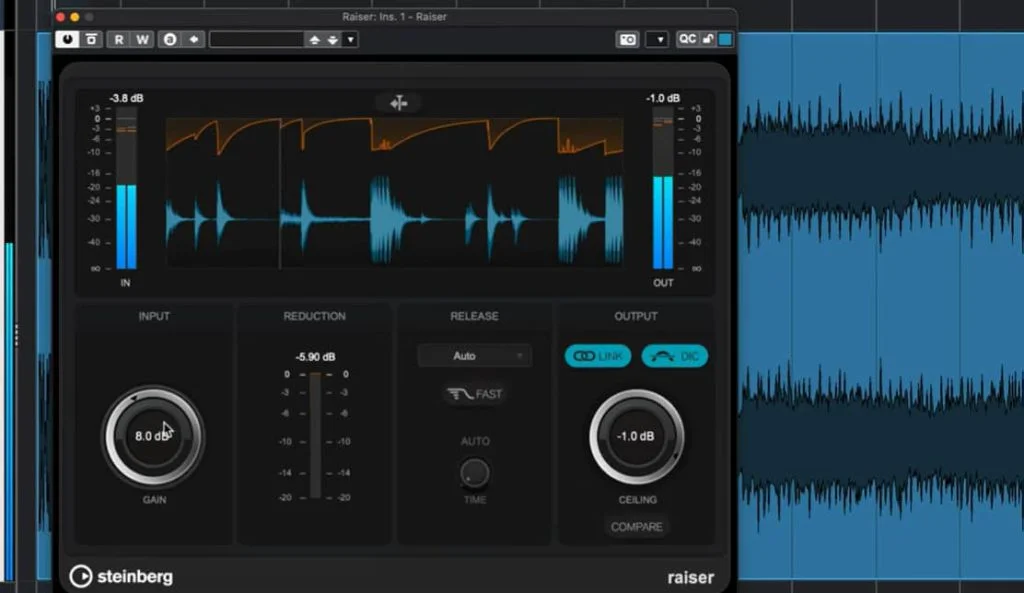Enable Read Automation (R) button

coord(118,39)
